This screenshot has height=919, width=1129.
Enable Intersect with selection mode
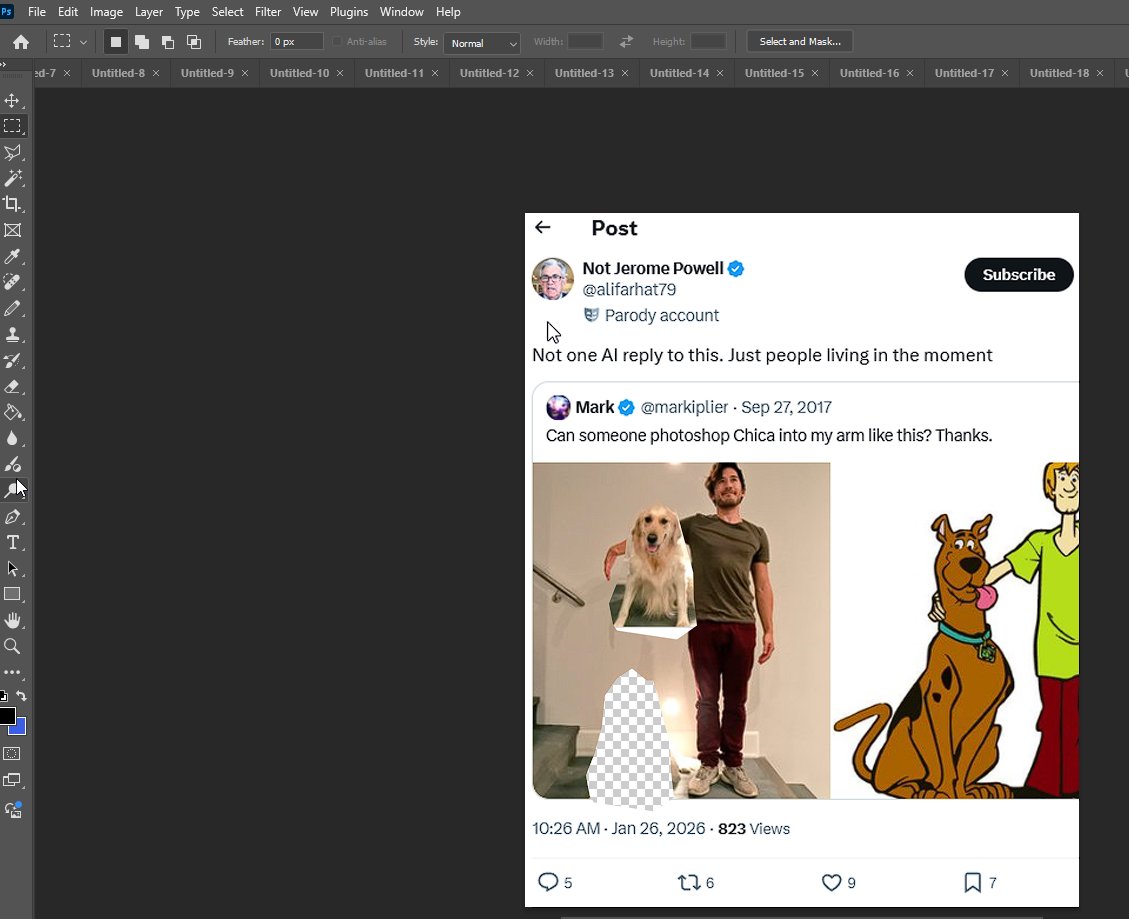pos(194,42)
